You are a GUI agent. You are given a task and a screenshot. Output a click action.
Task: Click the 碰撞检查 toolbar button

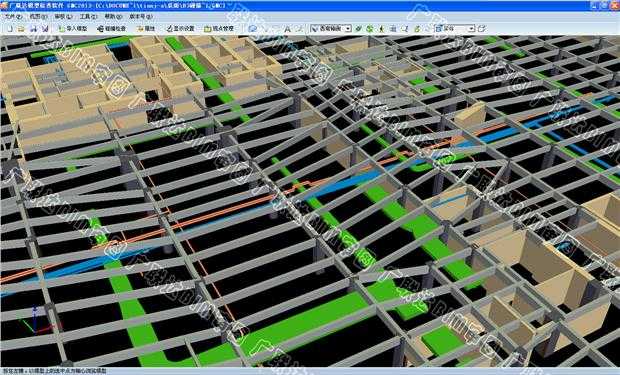112,28
